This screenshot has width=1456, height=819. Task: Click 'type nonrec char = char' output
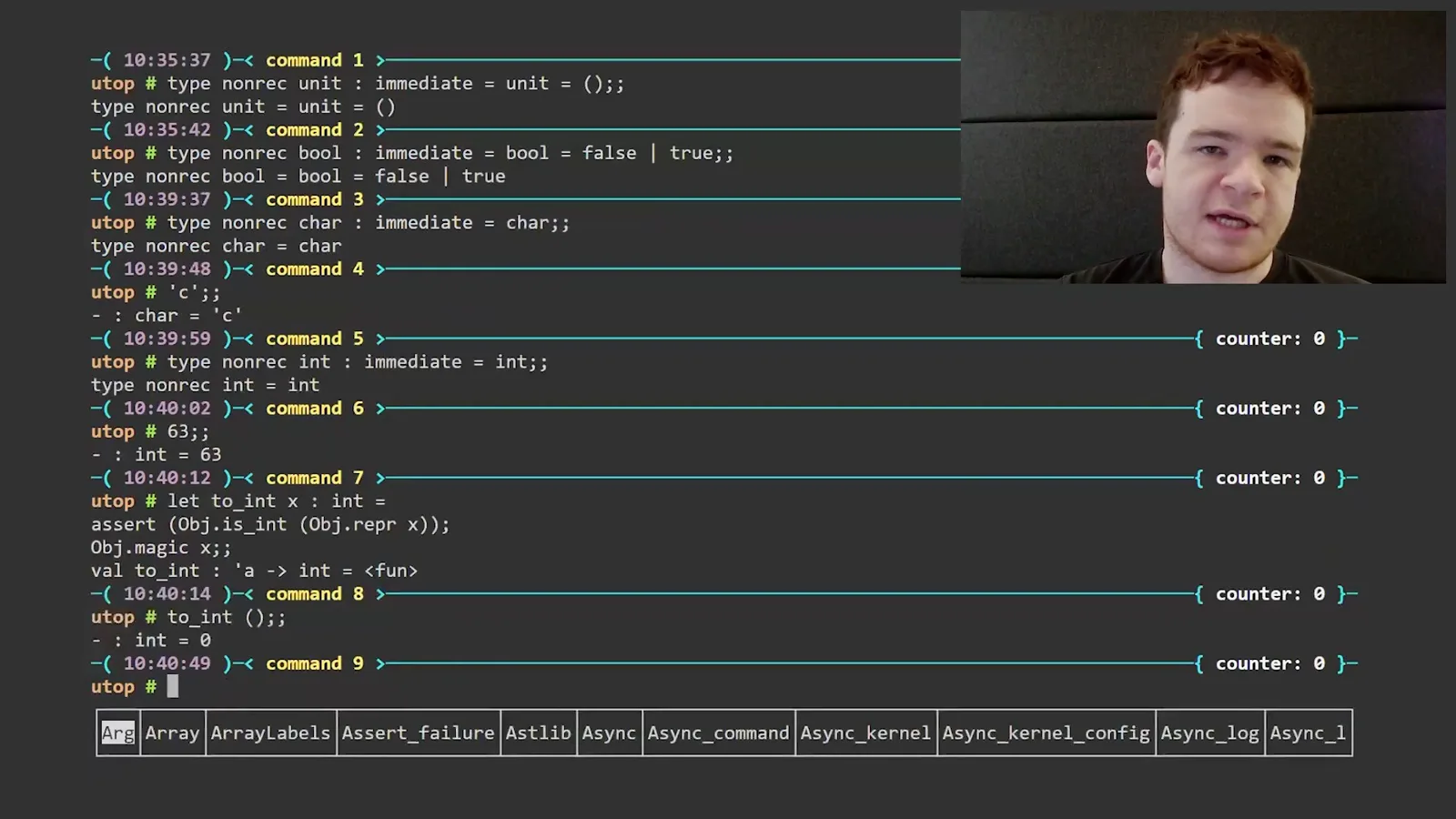[x=216, y=246]
